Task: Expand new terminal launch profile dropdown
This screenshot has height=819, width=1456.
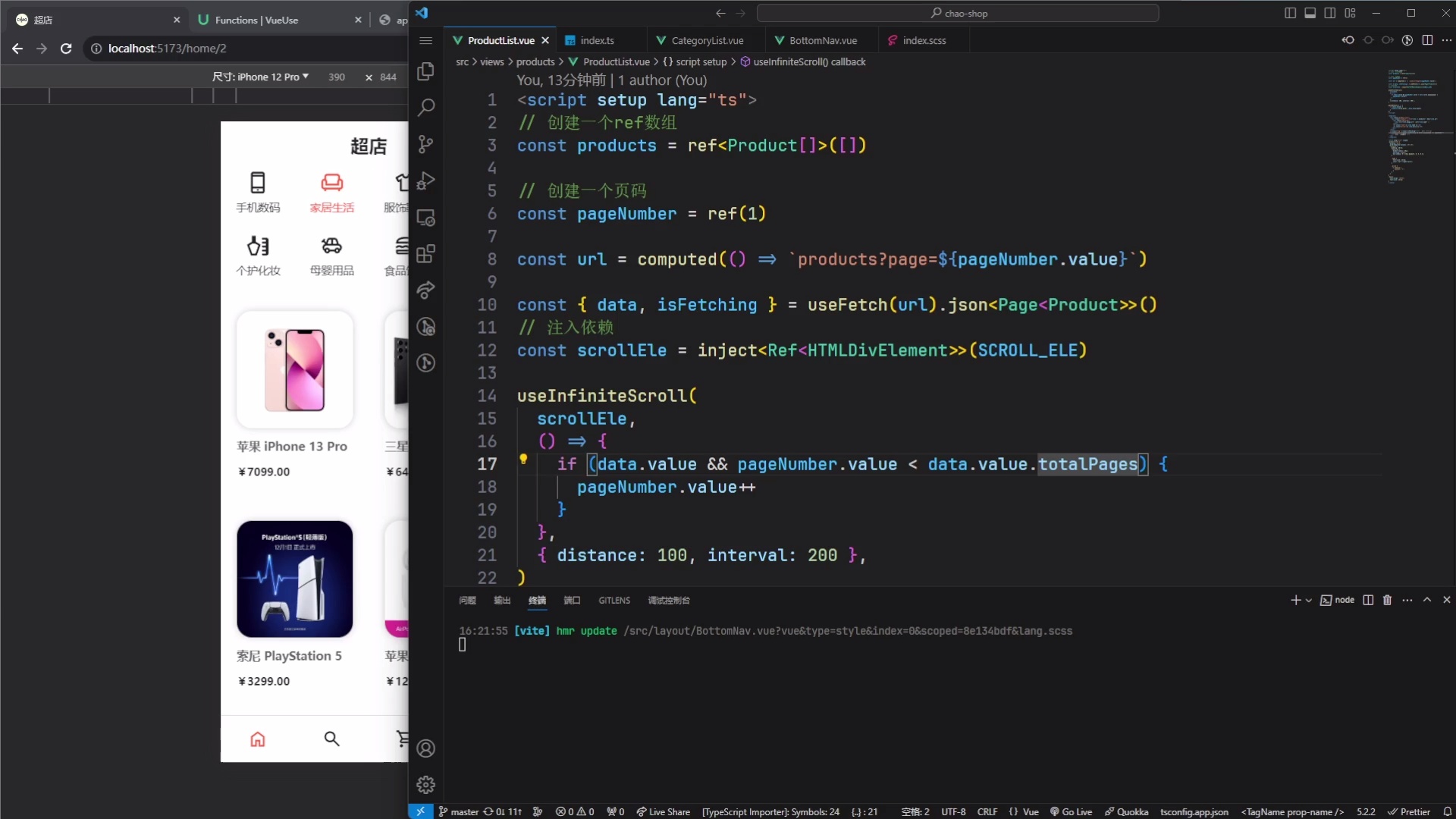Action: click(x=1309, y=600)
